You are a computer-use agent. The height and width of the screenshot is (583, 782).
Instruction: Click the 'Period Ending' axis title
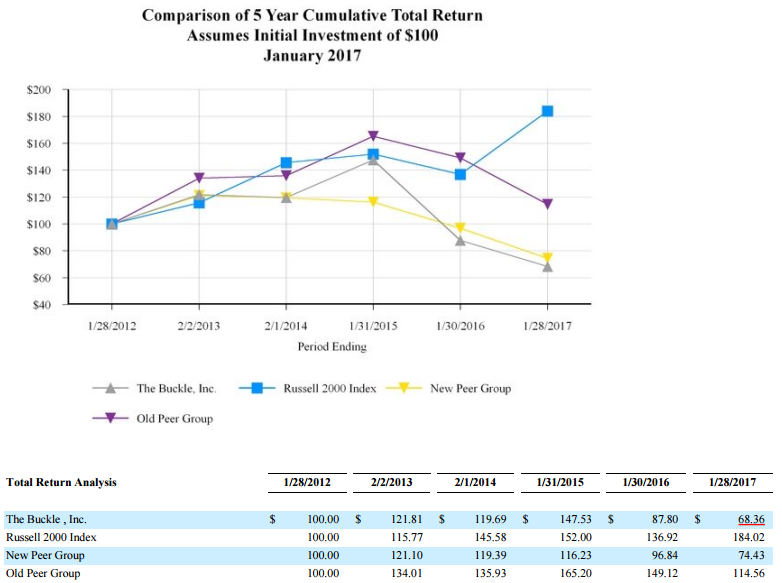332,347
